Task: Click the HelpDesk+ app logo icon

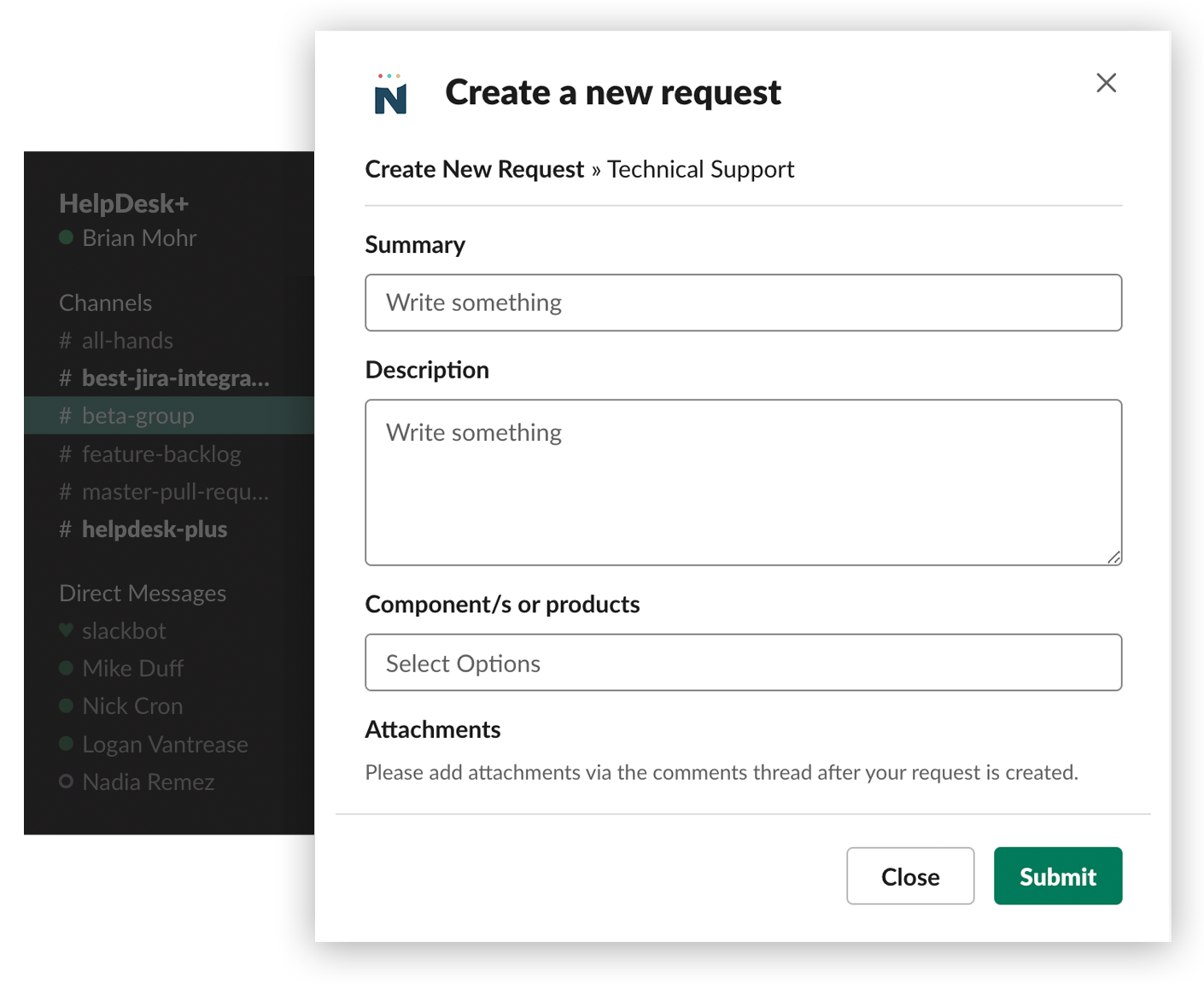Action: tap(391, 92)
